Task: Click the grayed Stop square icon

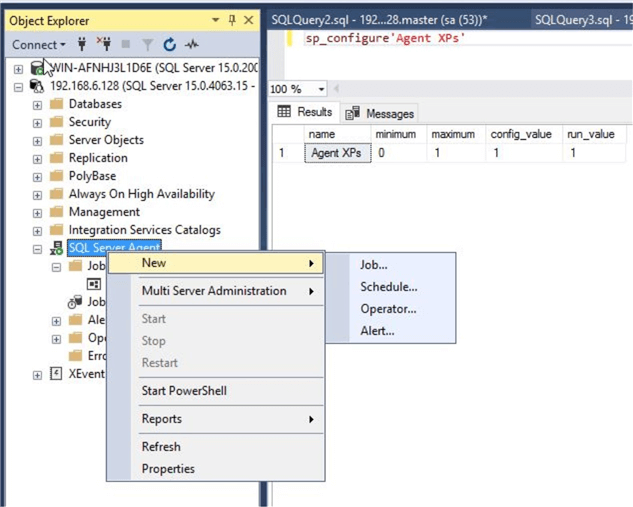Action: (x=126, y=44)
